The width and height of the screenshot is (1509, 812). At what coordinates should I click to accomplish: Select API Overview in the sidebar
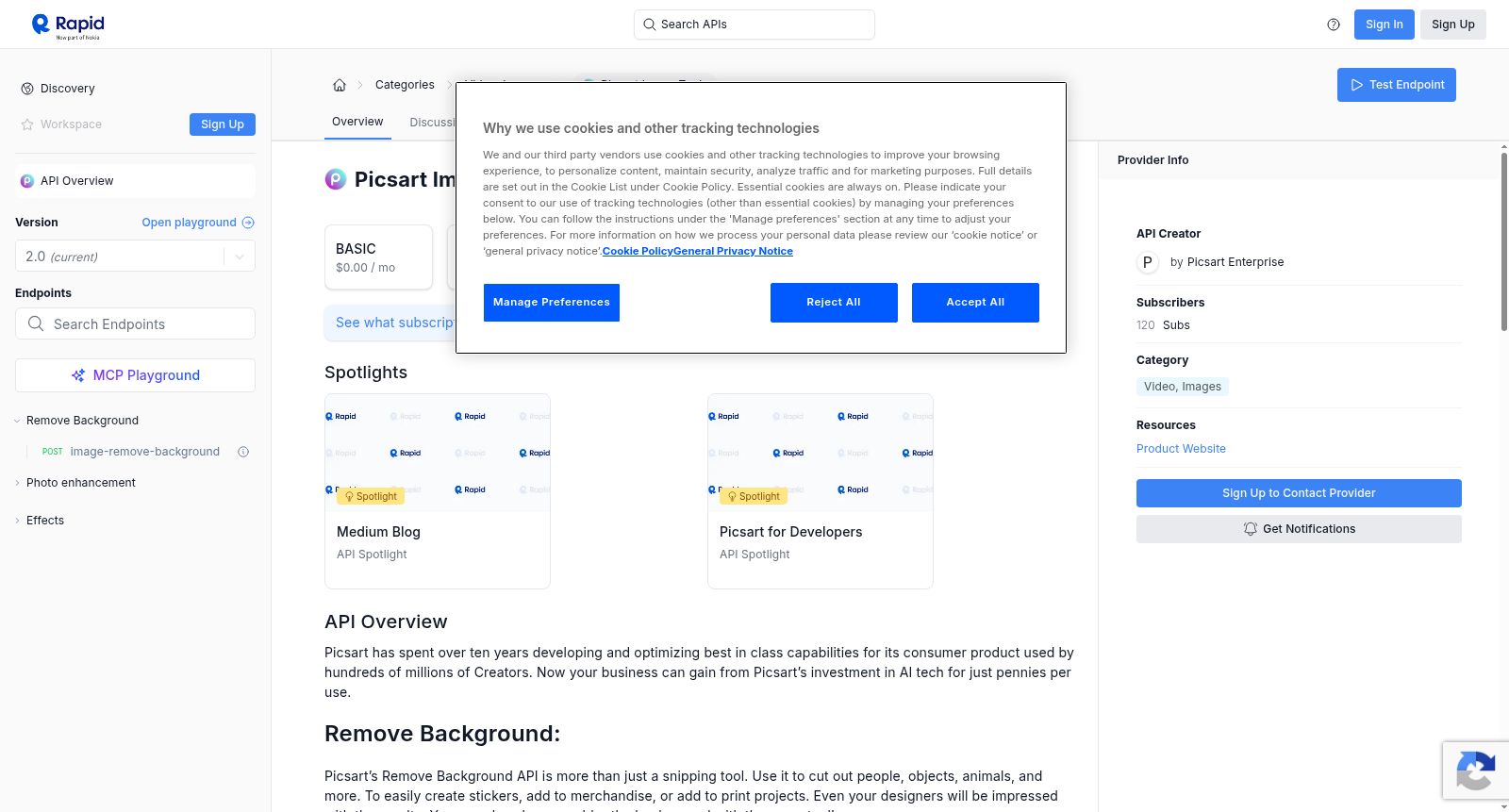(135, 181)
